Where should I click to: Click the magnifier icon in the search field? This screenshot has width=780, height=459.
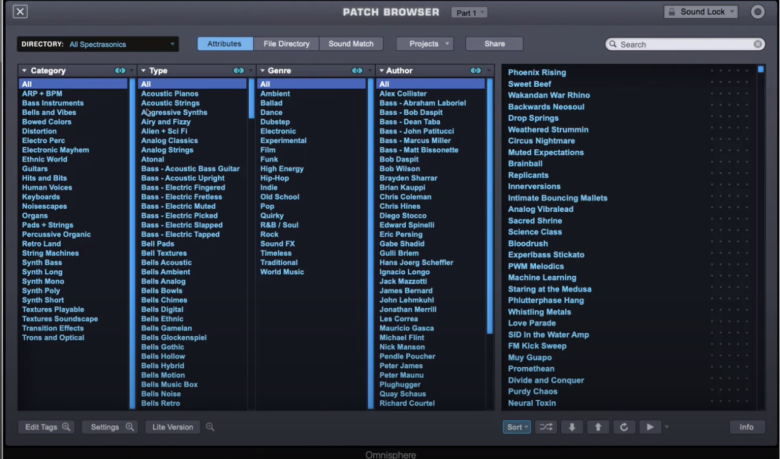[x=613, y=44]
